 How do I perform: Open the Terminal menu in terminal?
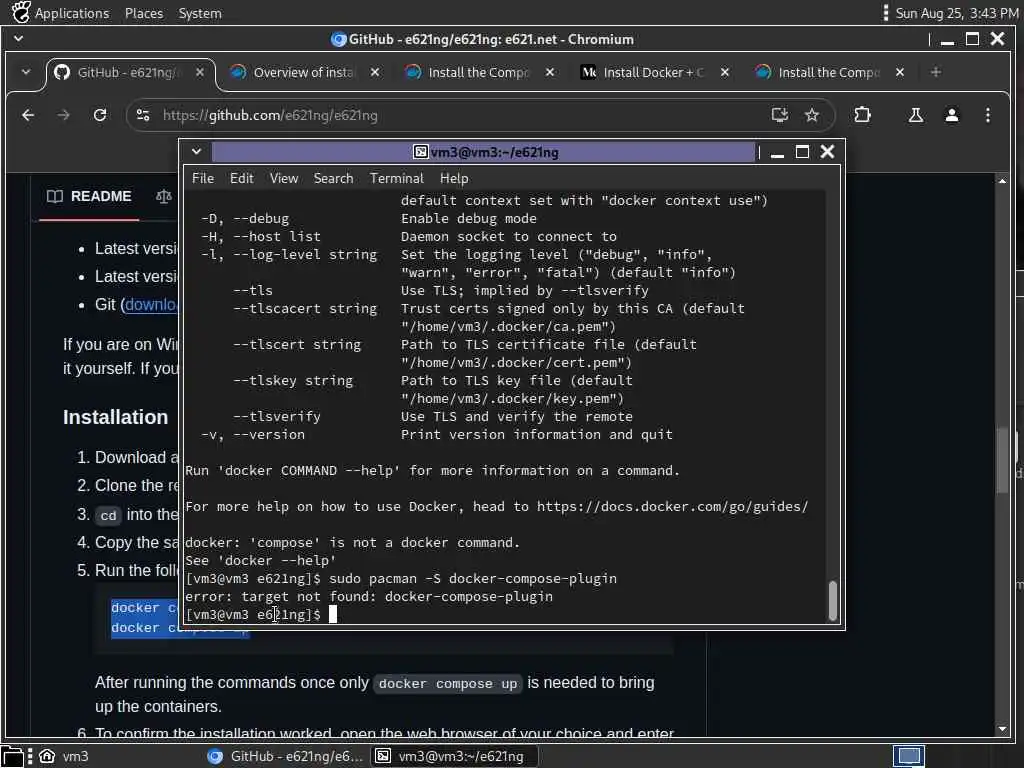396,178
